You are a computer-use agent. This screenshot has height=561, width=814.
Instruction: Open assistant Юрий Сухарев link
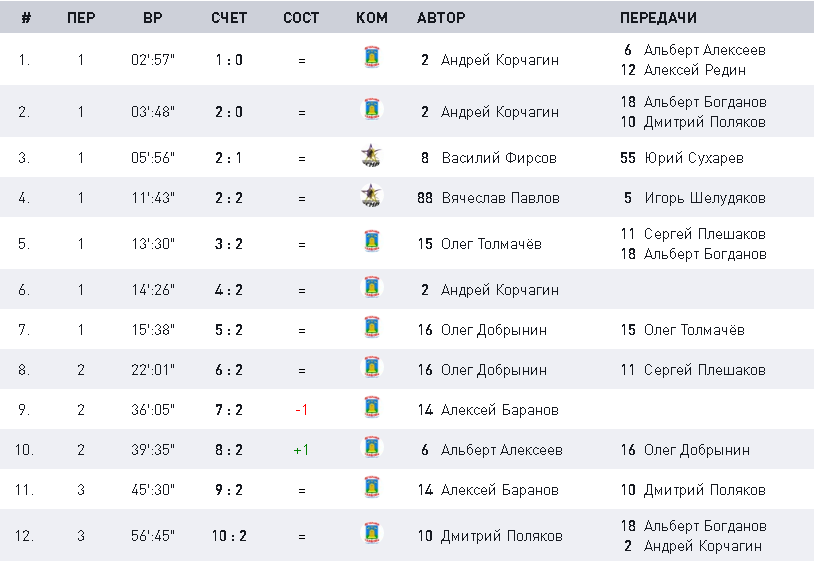[694, 158]
